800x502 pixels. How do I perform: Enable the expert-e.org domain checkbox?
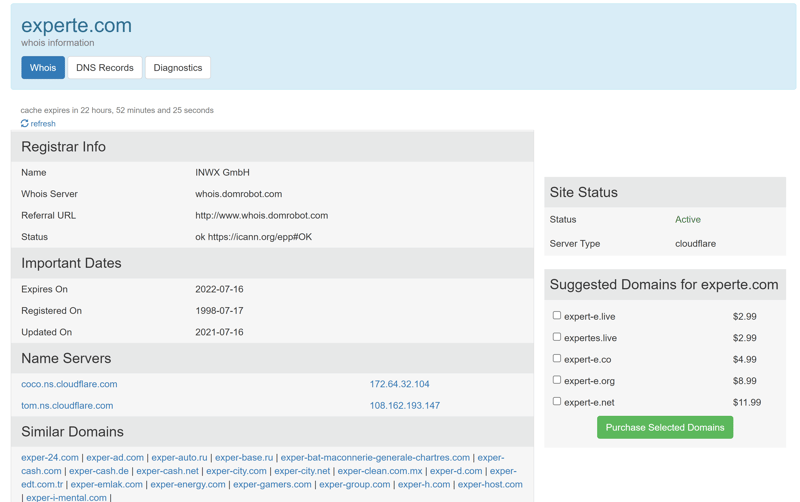[557, 380]
